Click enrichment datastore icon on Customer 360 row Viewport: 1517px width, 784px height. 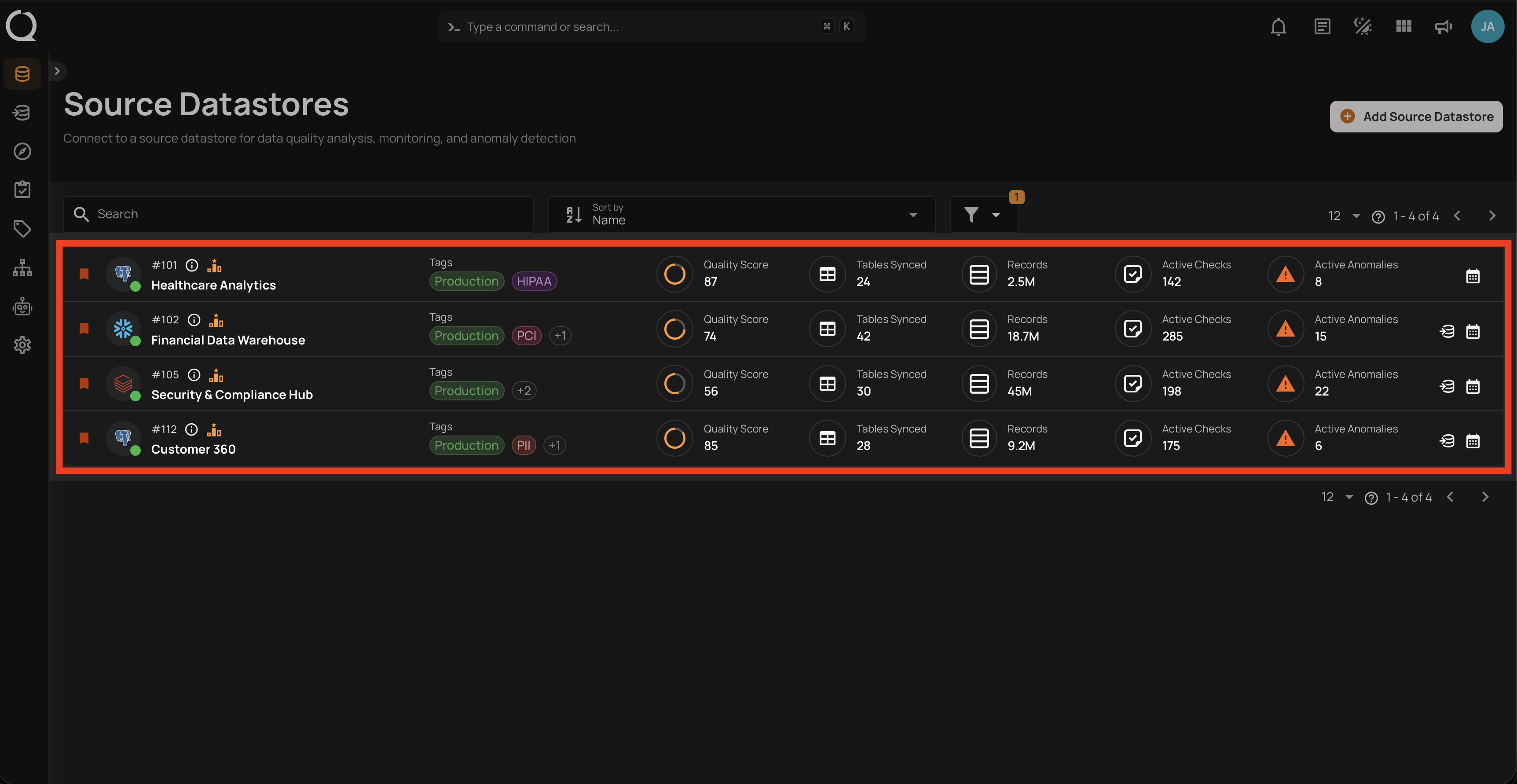pyautogui.click(x=1447, y=440)
